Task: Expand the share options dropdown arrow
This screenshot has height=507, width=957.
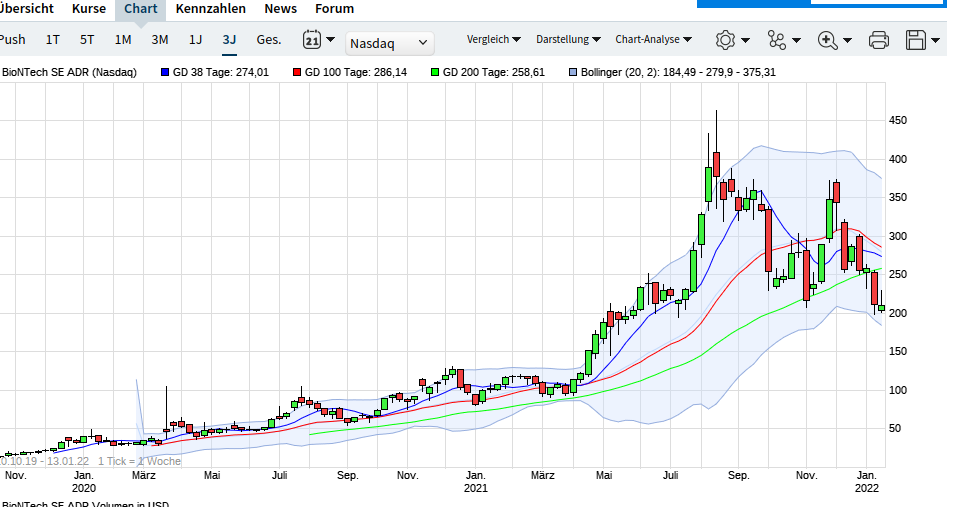Action: click(796, 41)
